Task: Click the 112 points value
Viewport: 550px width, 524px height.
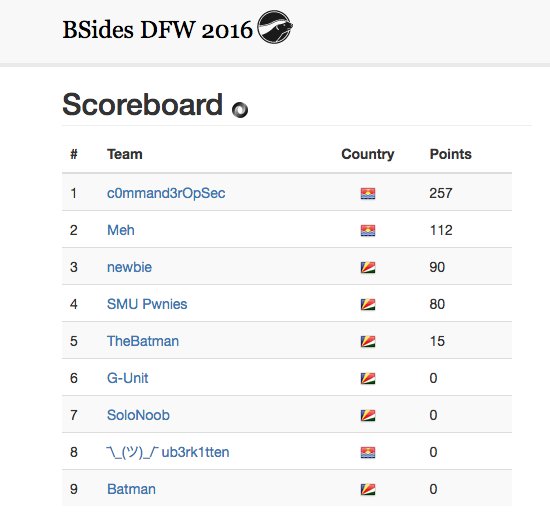Action: pyautogui.click(x=441, y=230)
